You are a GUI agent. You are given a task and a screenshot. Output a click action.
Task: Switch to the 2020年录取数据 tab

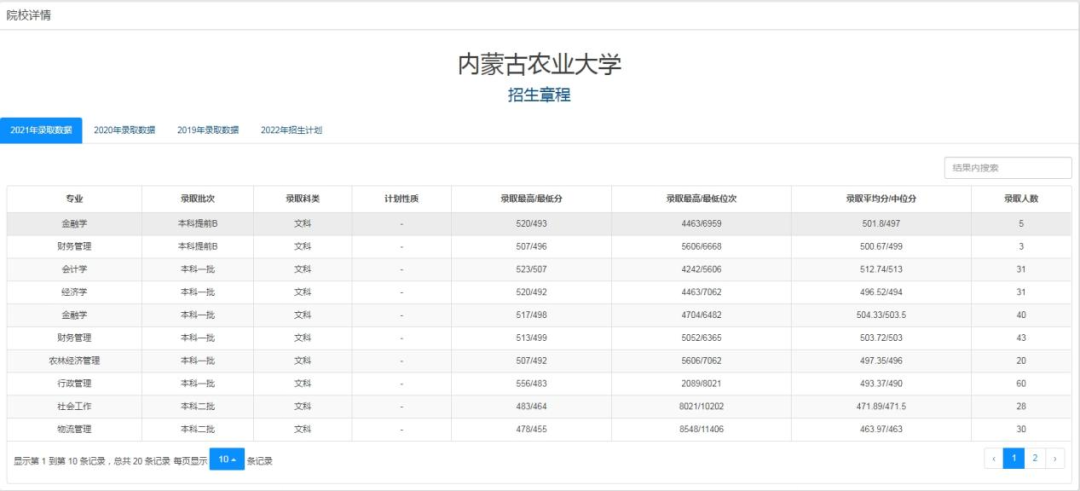coord(125,130)
